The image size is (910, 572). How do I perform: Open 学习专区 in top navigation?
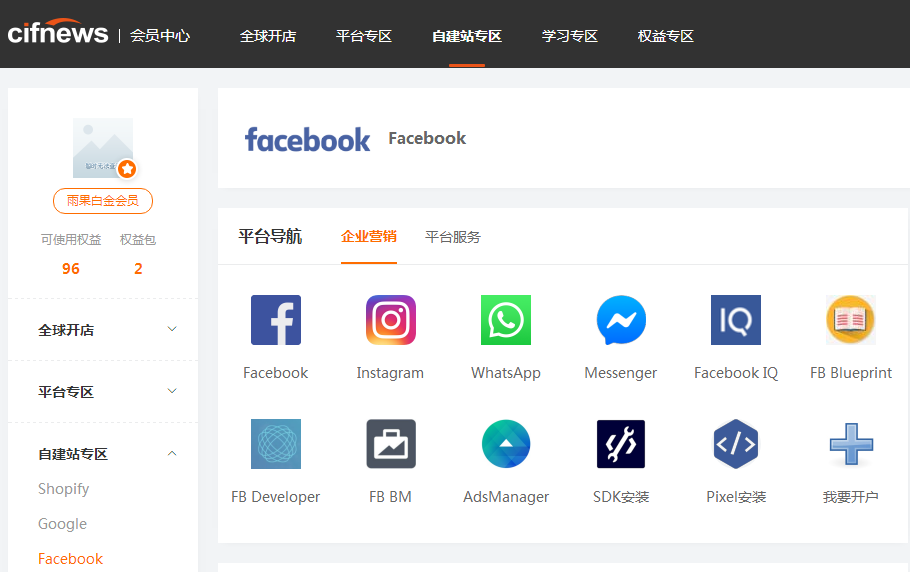pyautogui.click(x=569, y=36)
